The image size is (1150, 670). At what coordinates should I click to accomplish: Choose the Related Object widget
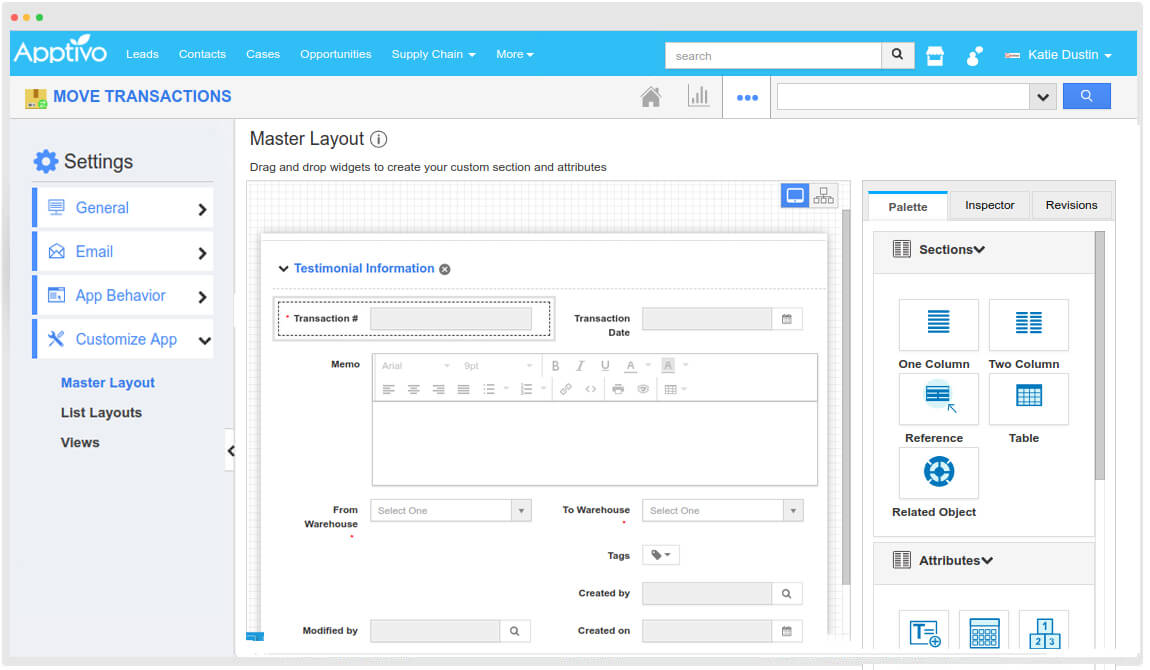pos(938,472)
